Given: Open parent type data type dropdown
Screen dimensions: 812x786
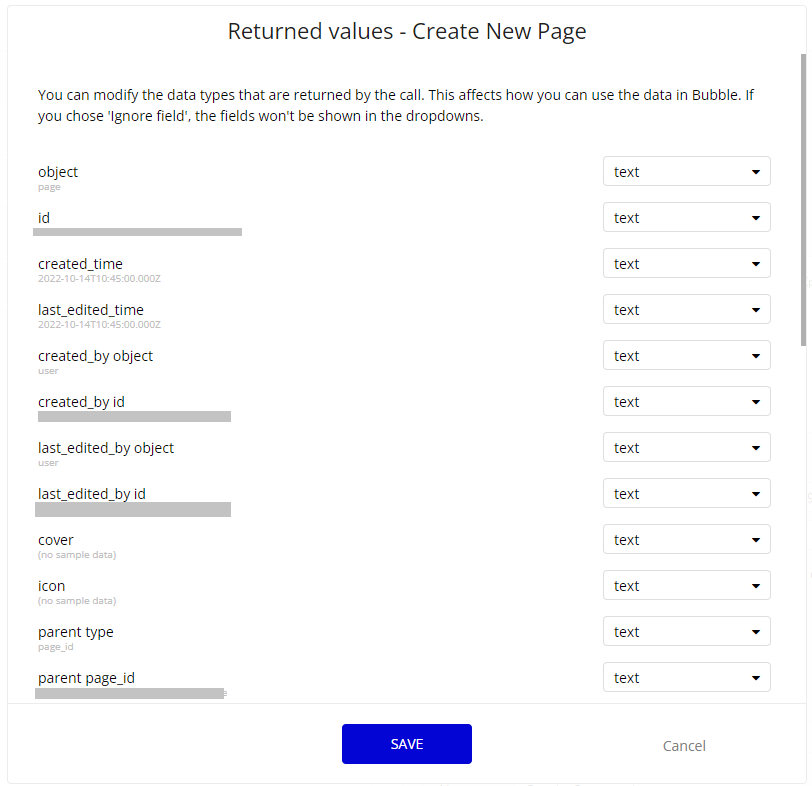Looking at the screenshot, I should click(x=687, y=632).
